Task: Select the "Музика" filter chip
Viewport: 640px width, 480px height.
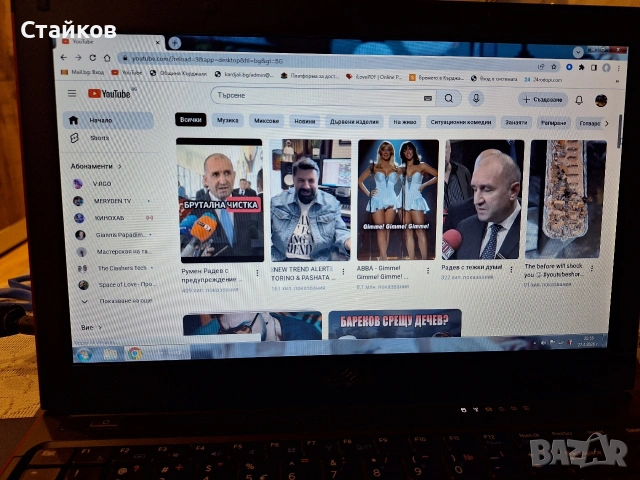Action: coord(228,120)
